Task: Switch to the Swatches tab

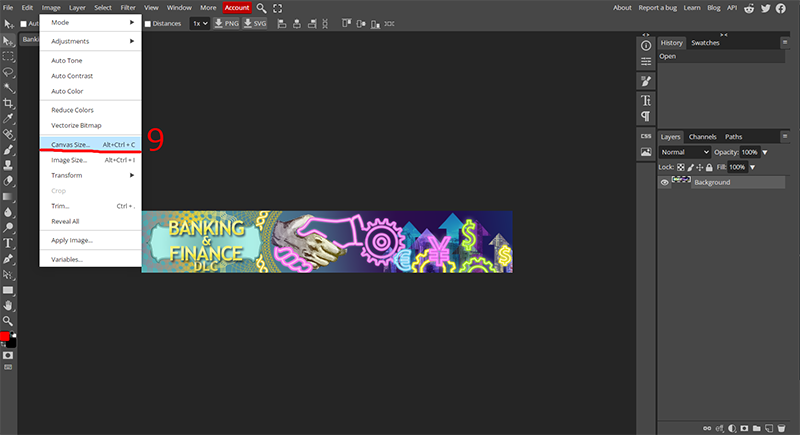Action: [x=705, y=43]
